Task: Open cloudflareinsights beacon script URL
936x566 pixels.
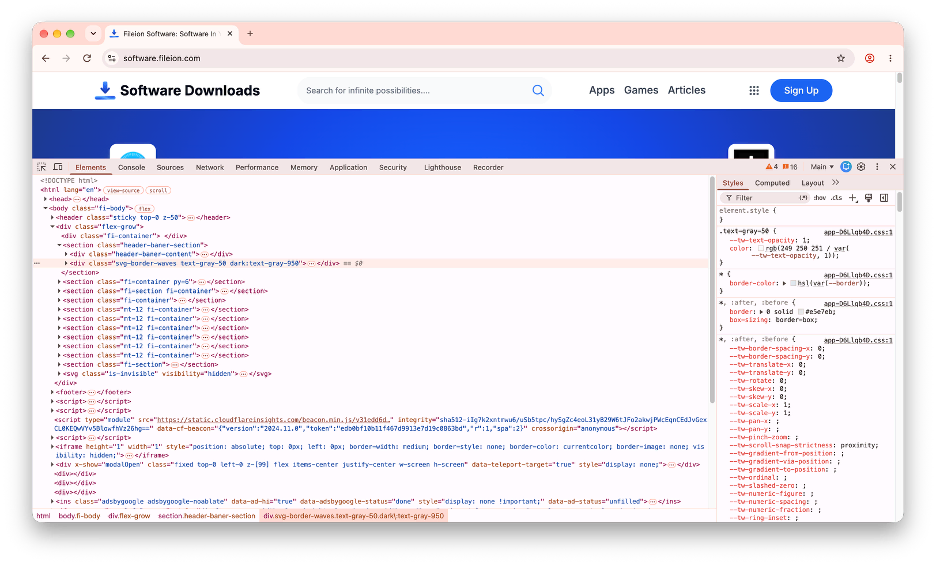Action: [x=272, y=420]
